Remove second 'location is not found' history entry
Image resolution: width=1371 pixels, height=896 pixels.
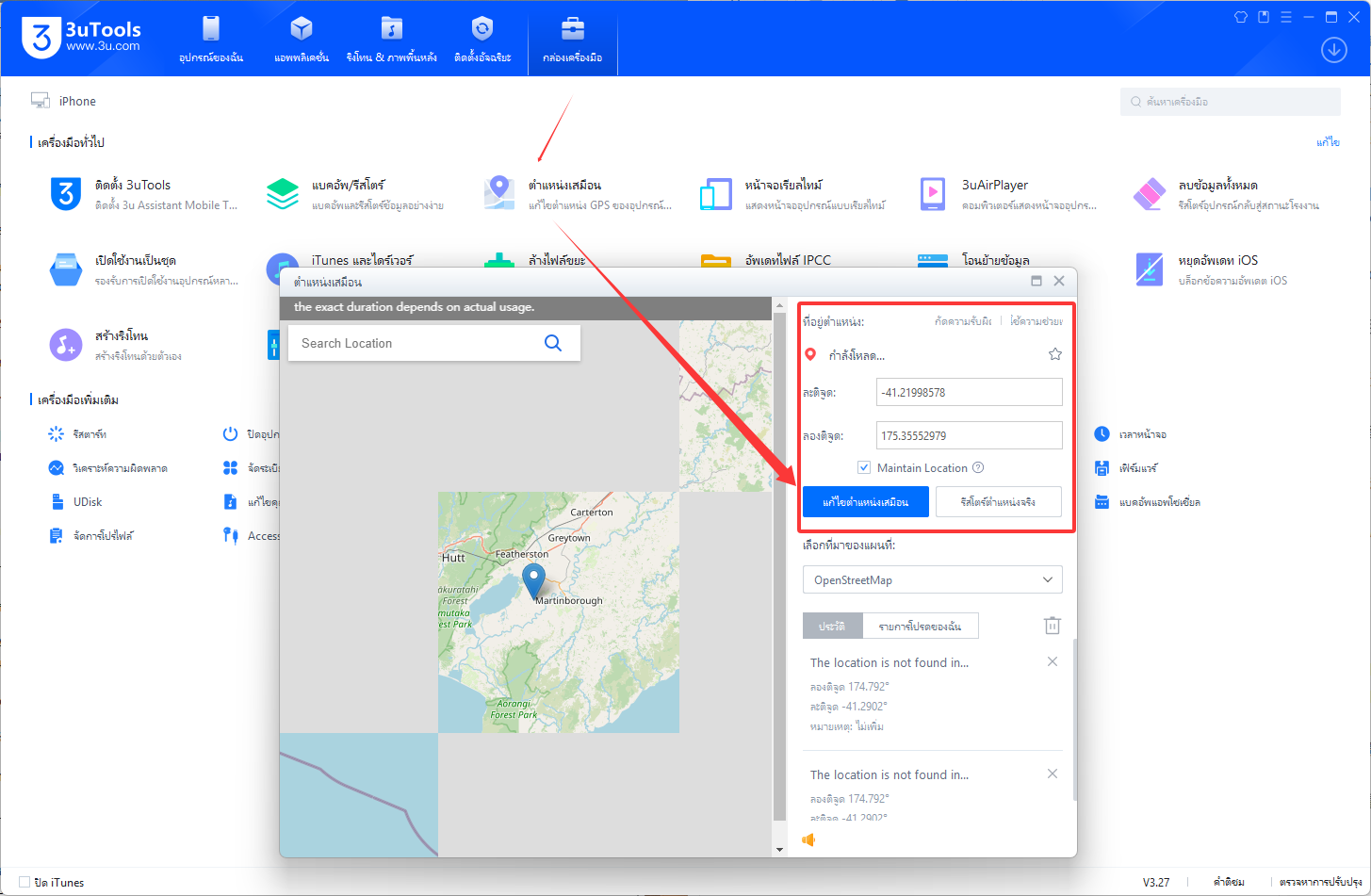(x=1053, y=774)
